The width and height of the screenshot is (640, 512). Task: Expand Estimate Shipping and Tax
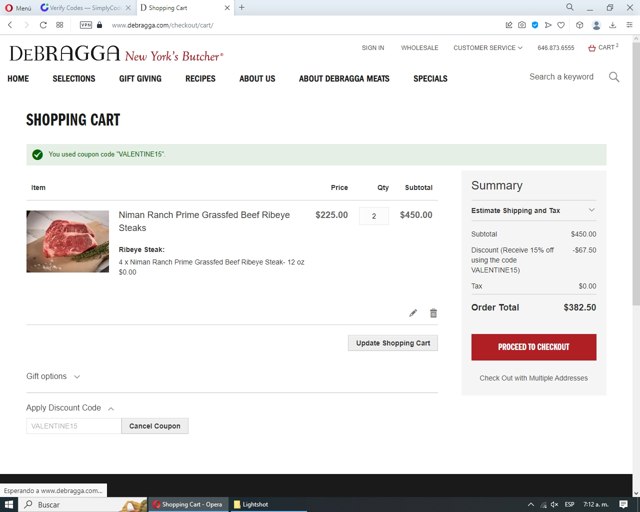[x=533, y=211]
